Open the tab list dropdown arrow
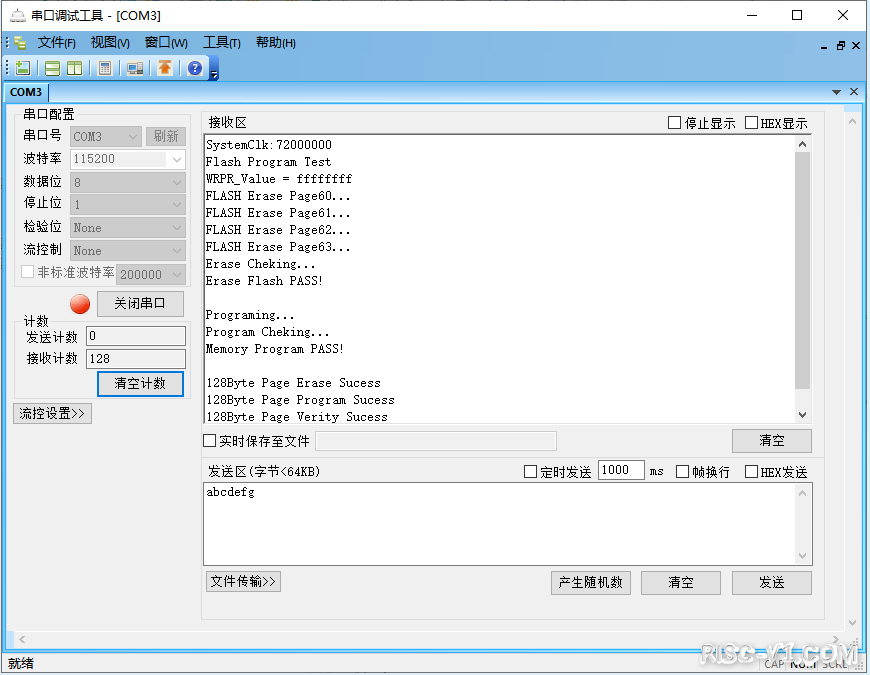Image resolution: width=870 pixels, height=675 pixels. [836, 92]
